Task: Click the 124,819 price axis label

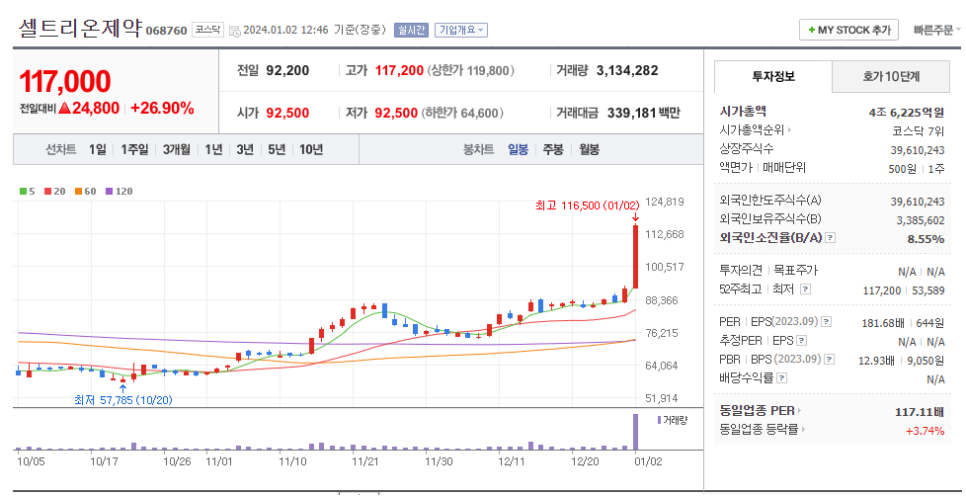Action: (665, 201)
